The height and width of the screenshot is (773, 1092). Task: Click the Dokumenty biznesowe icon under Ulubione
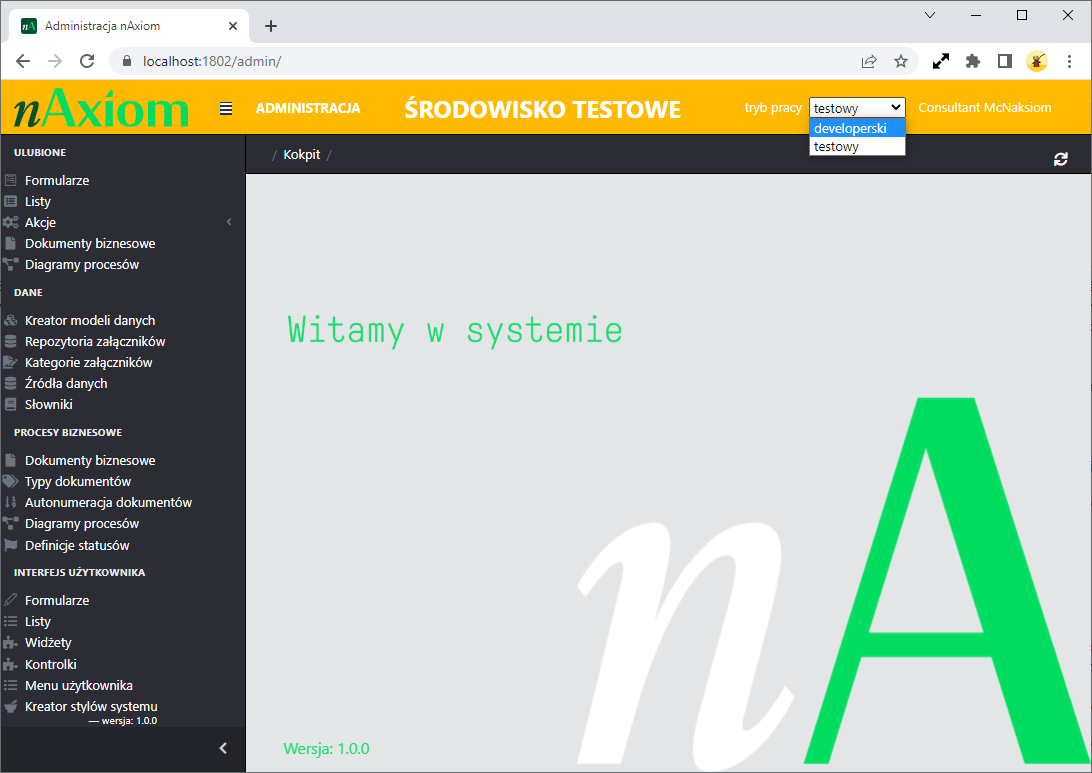(x=10, y=244)
